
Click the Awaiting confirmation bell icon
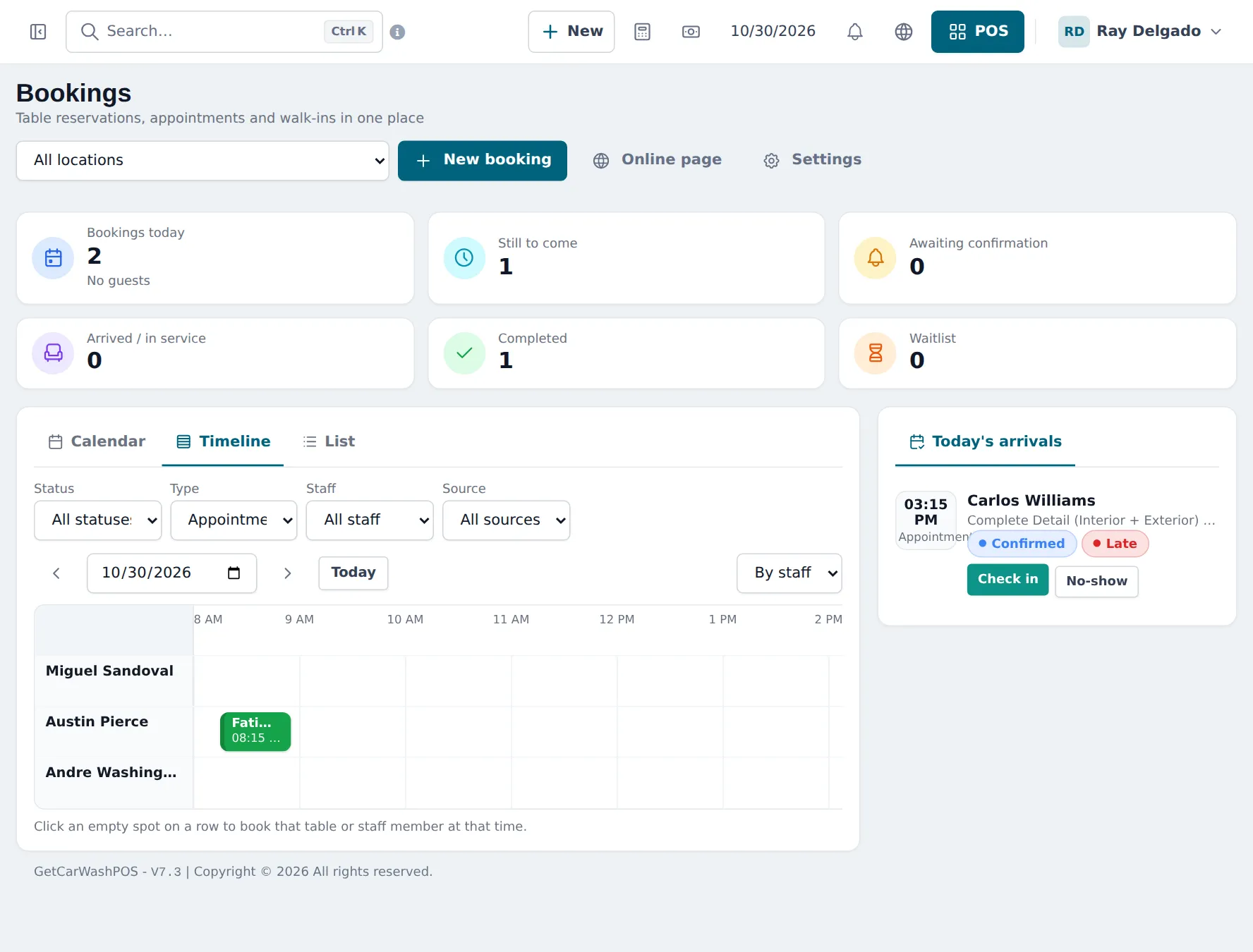click(875, 258)
